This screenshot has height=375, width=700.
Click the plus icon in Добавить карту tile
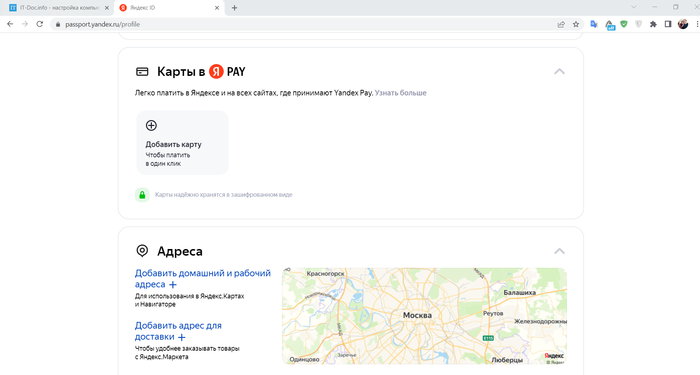[151, 125]
